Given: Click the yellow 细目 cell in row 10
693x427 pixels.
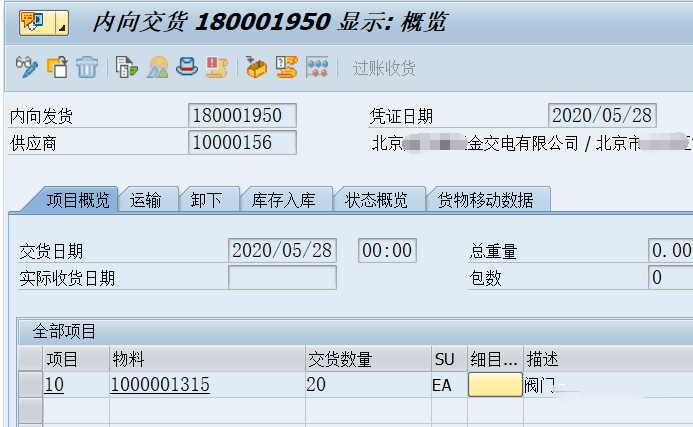Looking at the screenshot, I should click(494, 385).
